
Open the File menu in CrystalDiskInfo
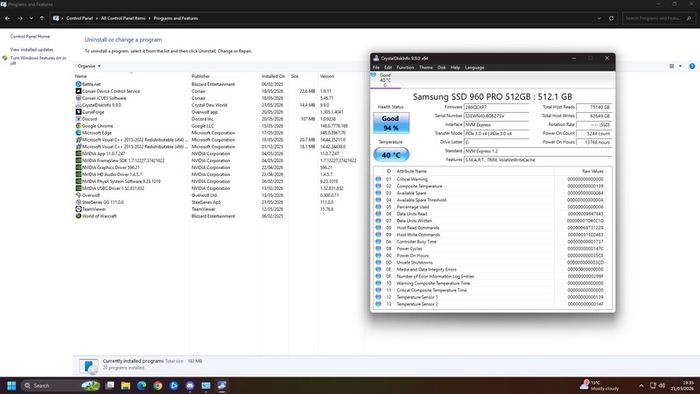pos(376,67)
